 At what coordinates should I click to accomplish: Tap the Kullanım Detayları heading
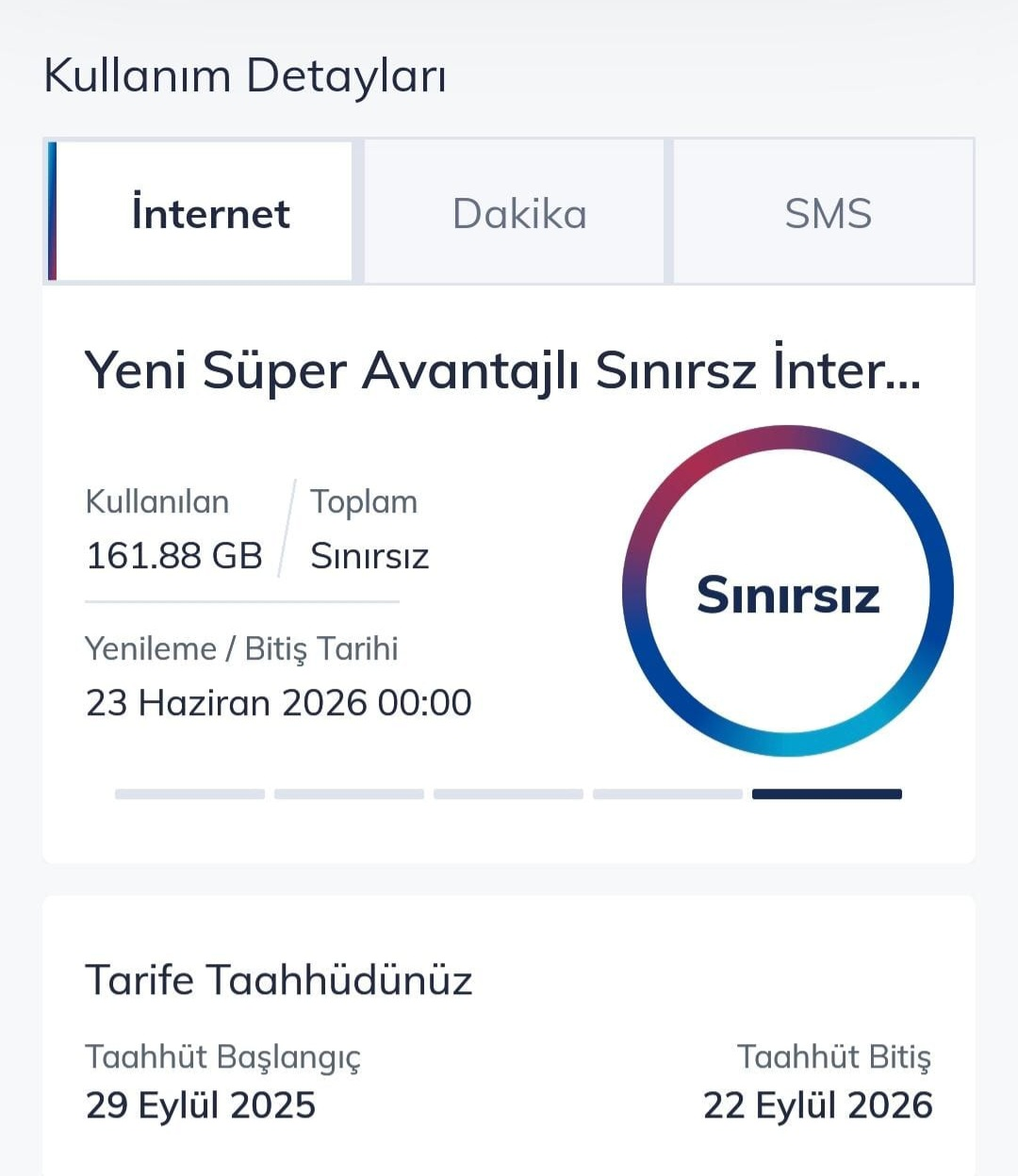pos(245,75)
